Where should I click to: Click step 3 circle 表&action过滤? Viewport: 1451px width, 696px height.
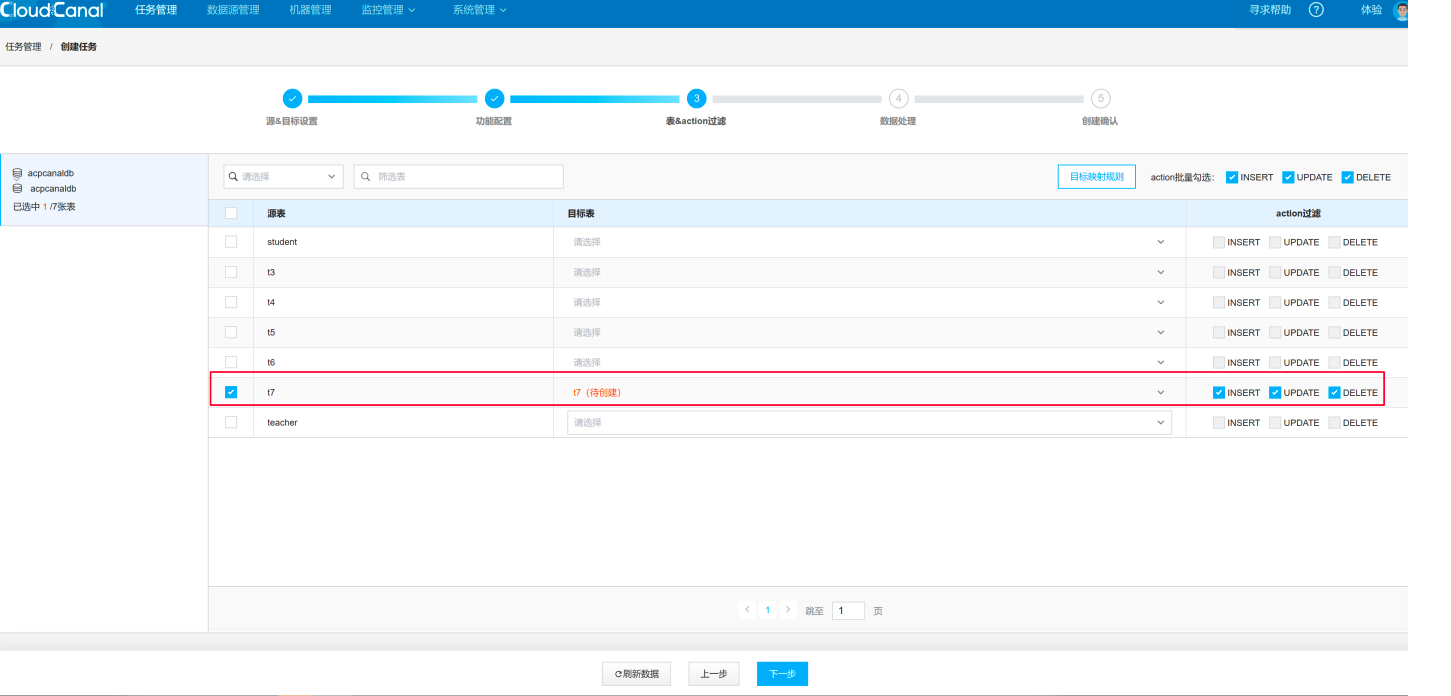[x=696, y=98]
